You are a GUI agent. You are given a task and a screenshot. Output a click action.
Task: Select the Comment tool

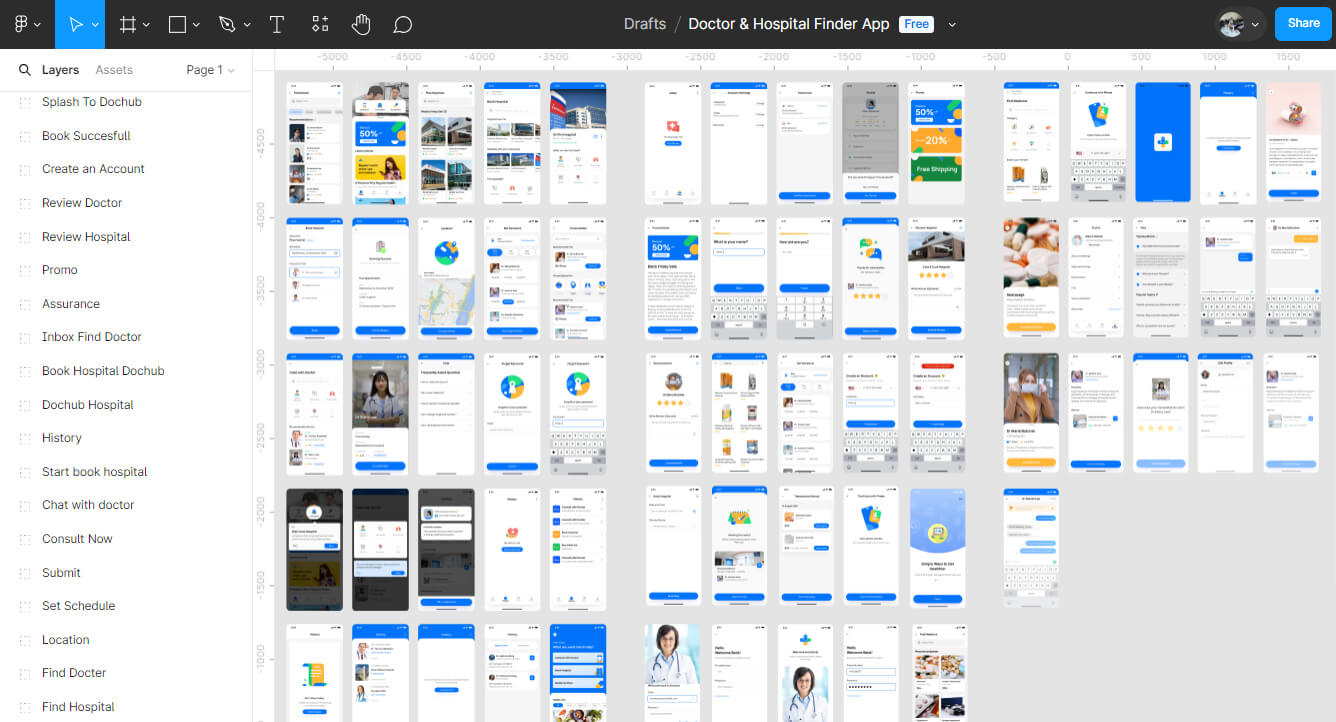pyautogui.click(x=402, y=24)
